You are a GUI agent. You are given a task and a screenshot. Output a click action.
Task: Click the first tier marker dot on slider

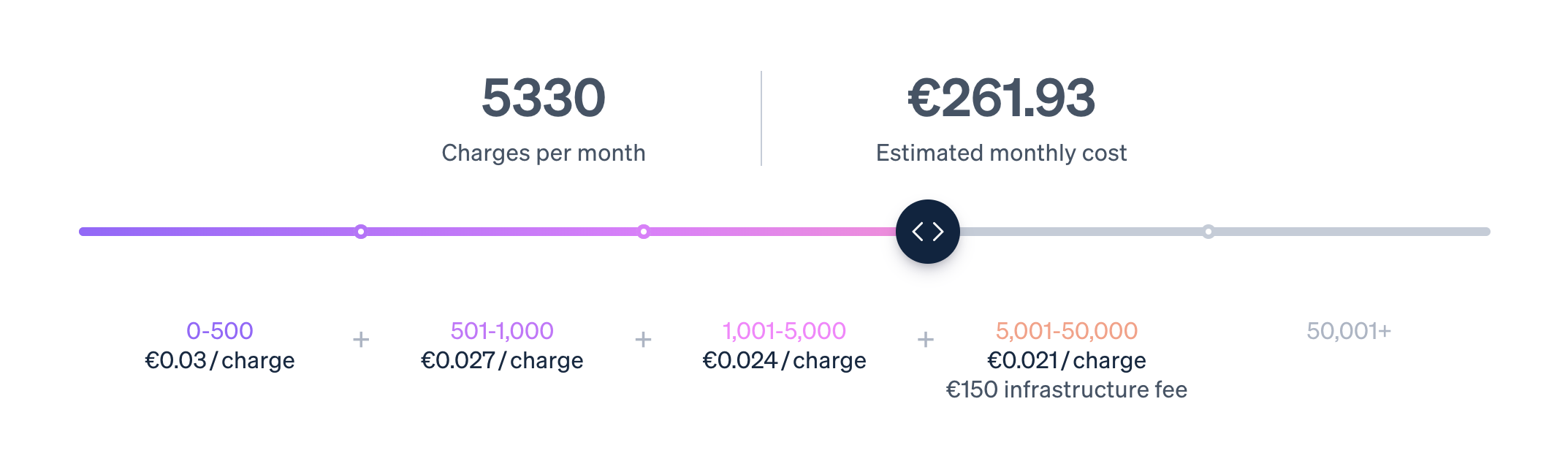(x=361, y=232)
